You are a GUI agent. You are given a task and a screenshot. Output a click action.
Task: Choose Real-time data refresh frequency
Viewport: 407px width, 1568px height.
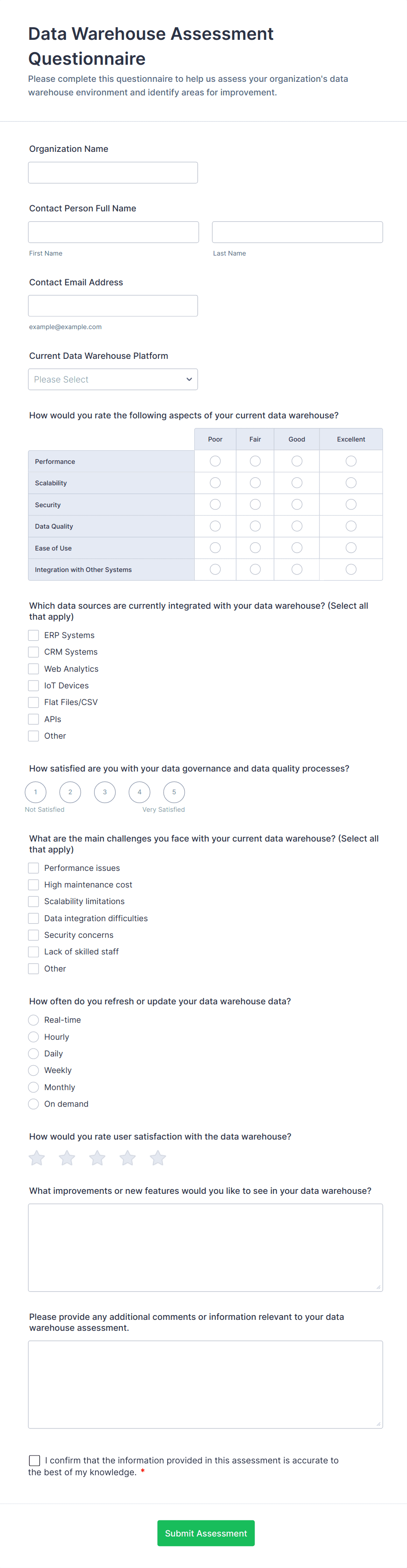(x=33, y=1020)
